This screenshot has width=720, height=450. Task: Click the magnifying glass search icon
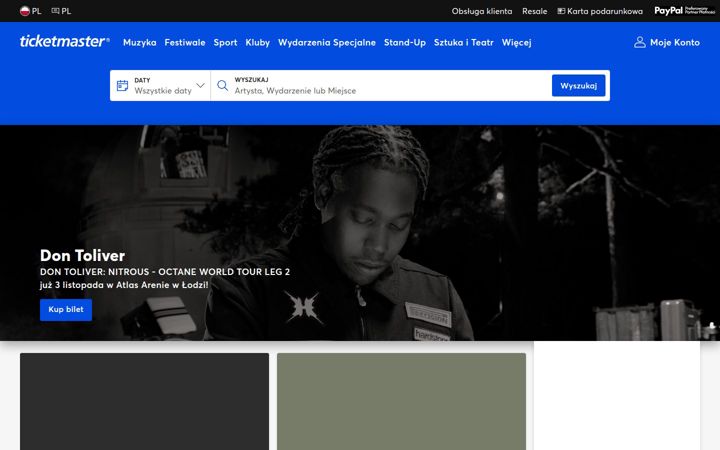(223, 85)
